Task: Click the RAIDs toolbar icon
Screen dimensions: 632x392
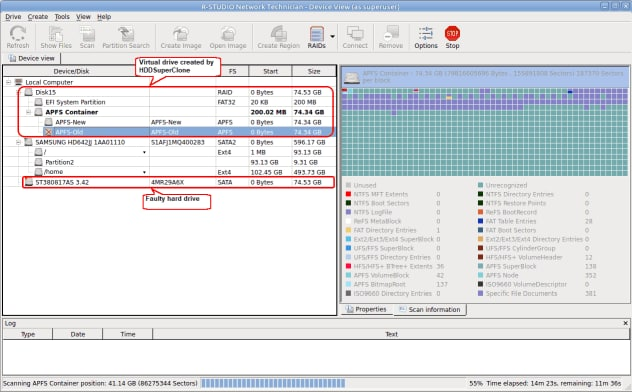Action: click(316, 37)
